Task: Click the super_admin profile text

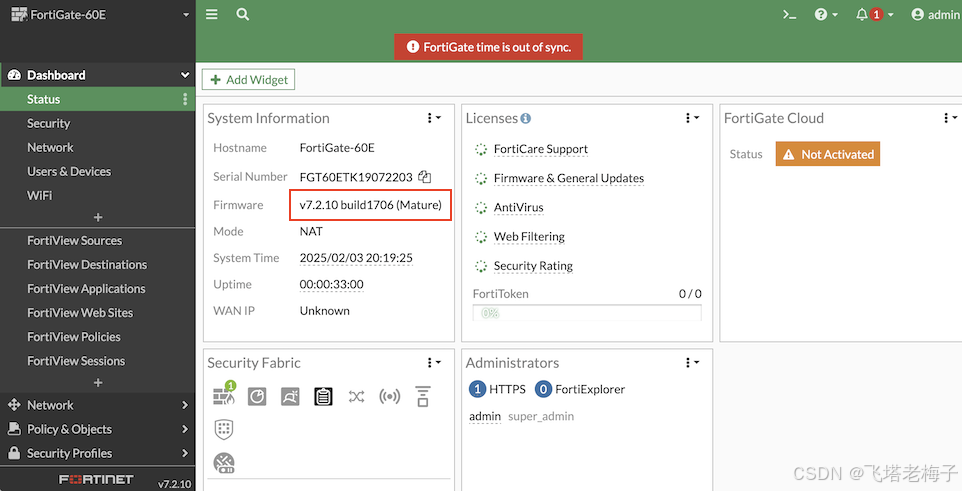Action: click(x=541, y=416)
